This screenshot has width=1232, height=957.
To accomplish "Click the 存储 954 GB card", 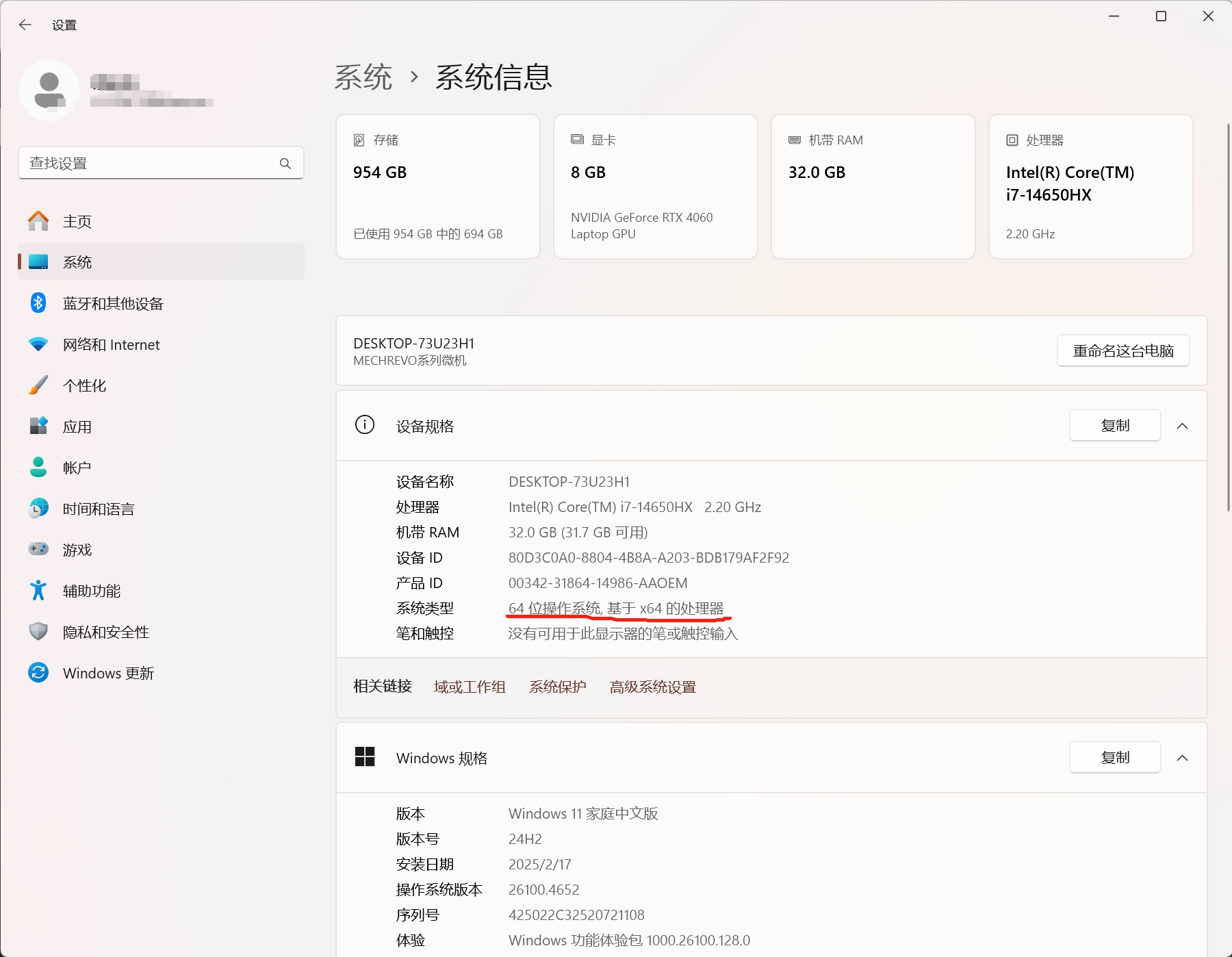I will click(x=438, y=186).
